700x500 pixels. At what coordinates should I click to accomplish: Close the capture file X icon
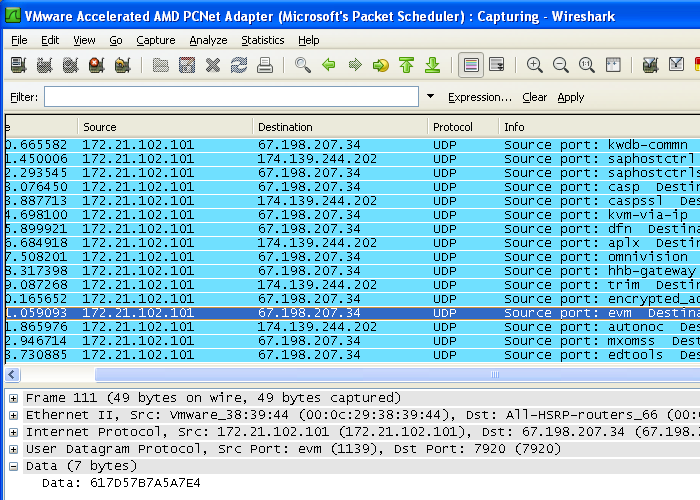[x=213, y=65]
